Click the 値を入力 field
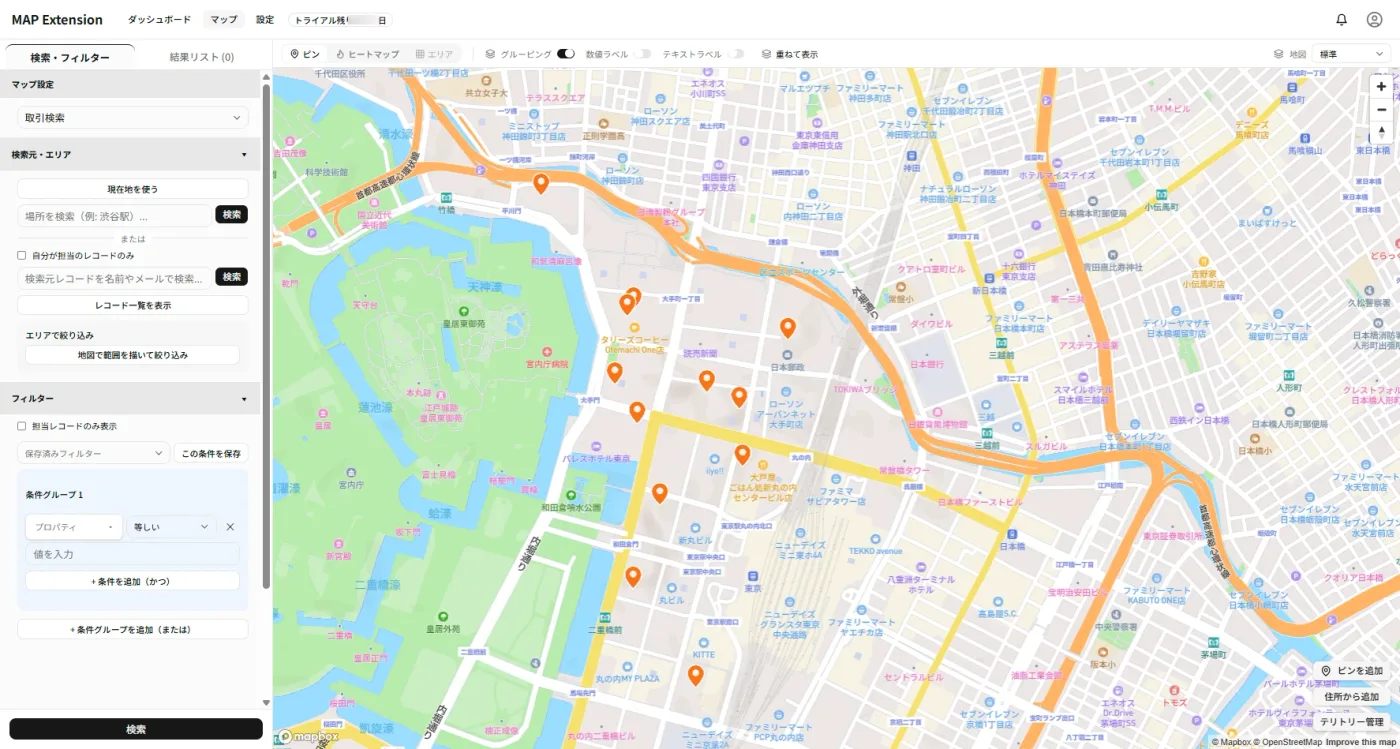The width and height of the screenshot is (1400, 749). (x=133, y=554)
